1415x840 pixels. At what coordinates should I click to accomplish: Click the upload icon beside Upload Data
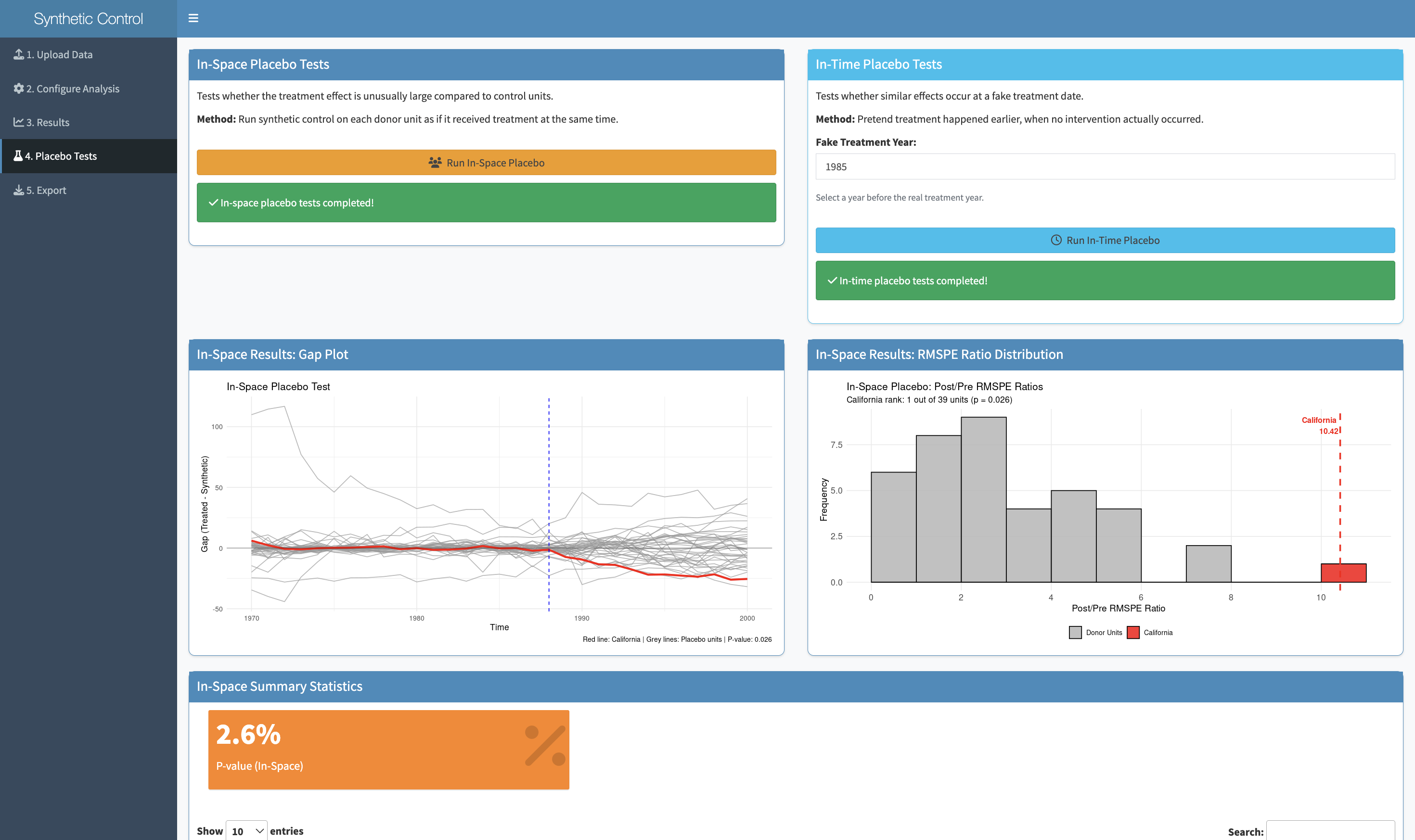[19, 54]
